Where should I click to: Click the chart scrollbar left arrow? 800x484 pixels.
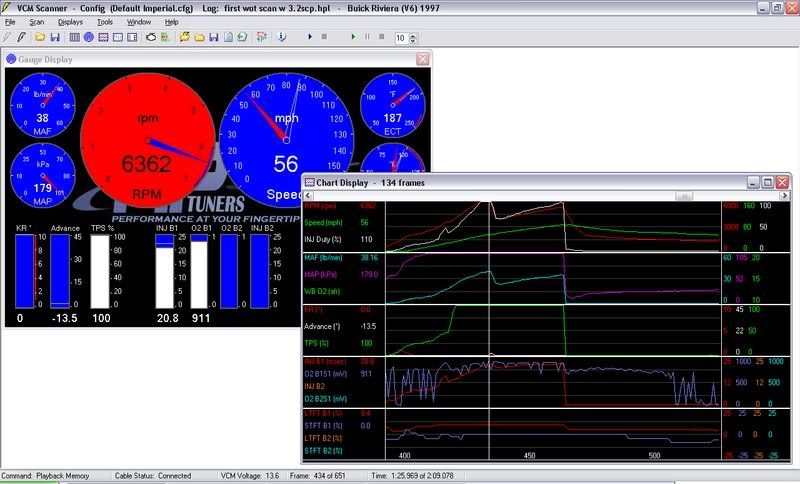coord(308,196)
